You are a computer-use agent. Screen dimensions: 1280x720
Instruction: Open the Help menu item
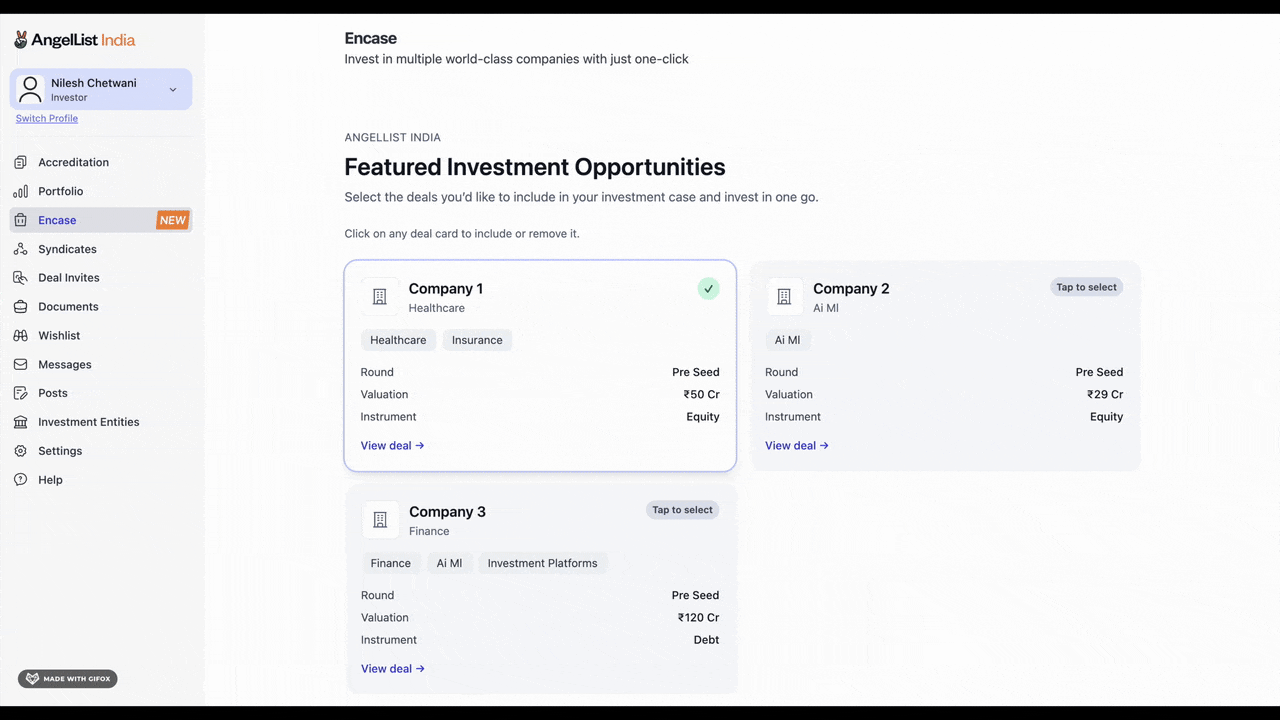pos(50,480)
